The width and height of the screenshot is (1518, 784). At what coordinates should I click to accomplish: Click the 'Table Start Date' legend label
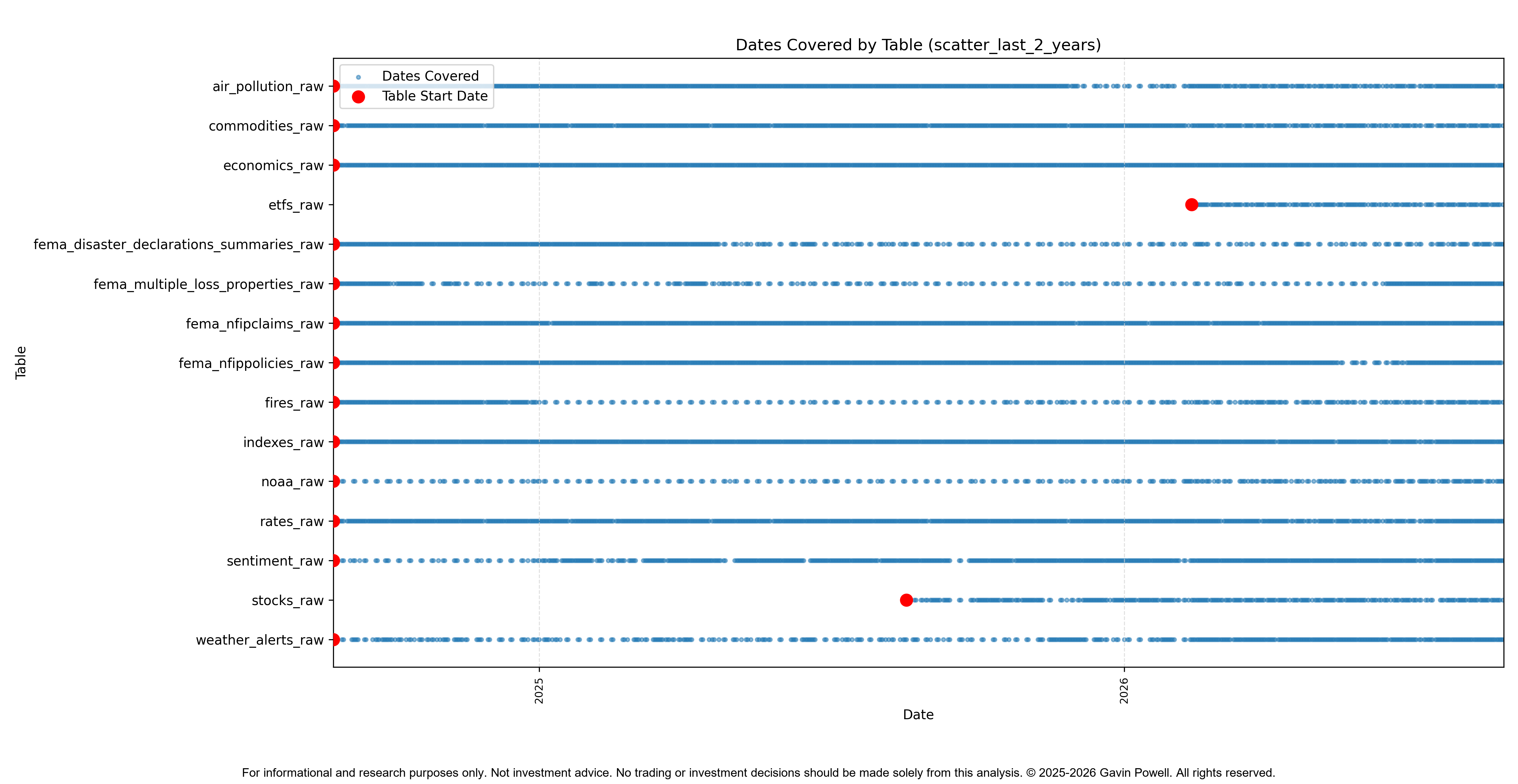click(x=435, y=96)
